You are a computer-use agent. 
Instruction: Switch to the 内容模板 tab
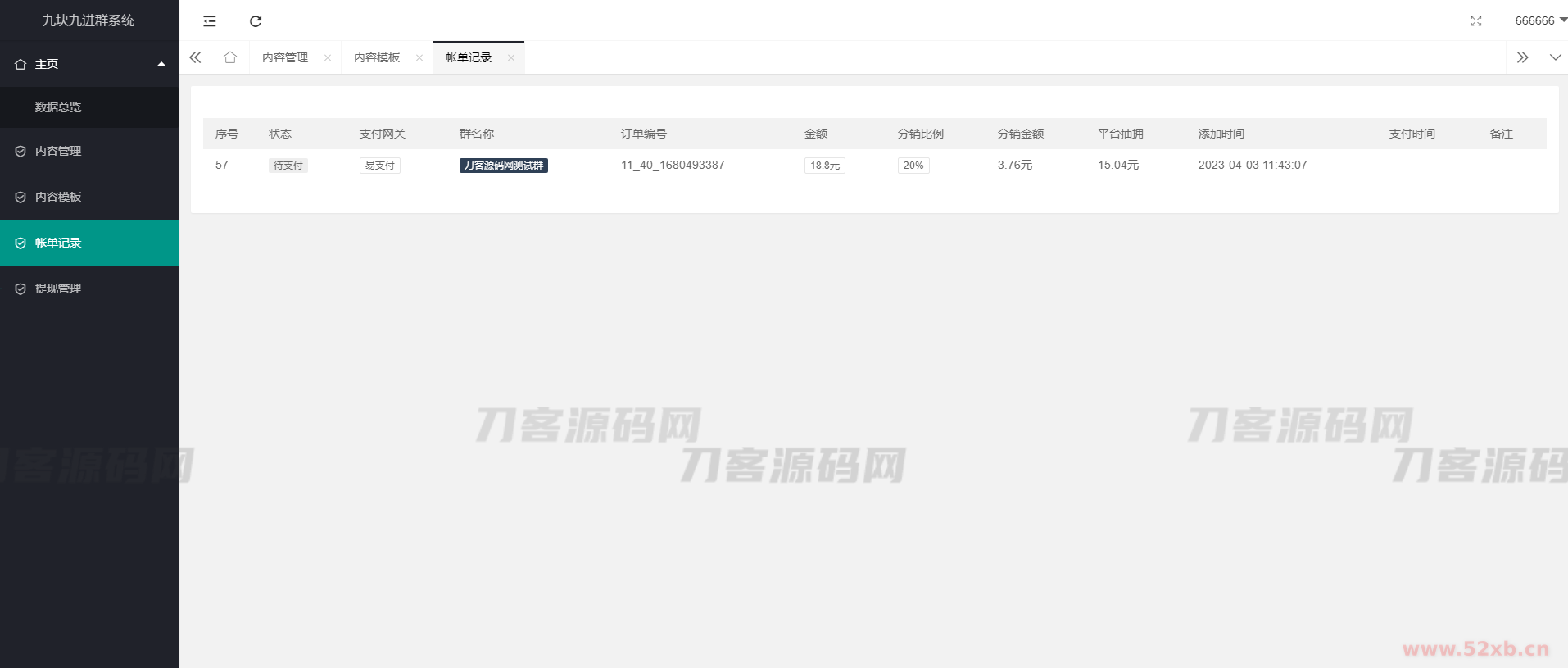[x=377, y=57]
